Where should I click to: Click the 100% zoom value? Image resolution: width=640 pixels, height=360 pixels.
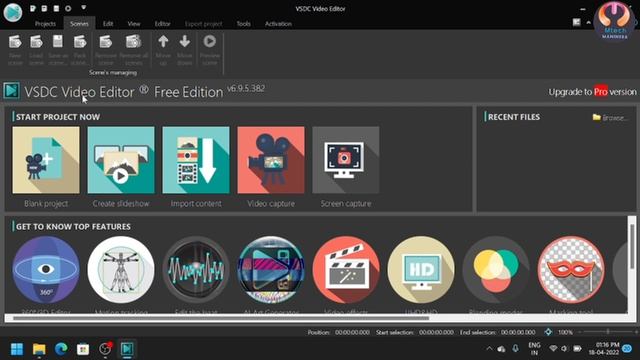coord(565,332)
